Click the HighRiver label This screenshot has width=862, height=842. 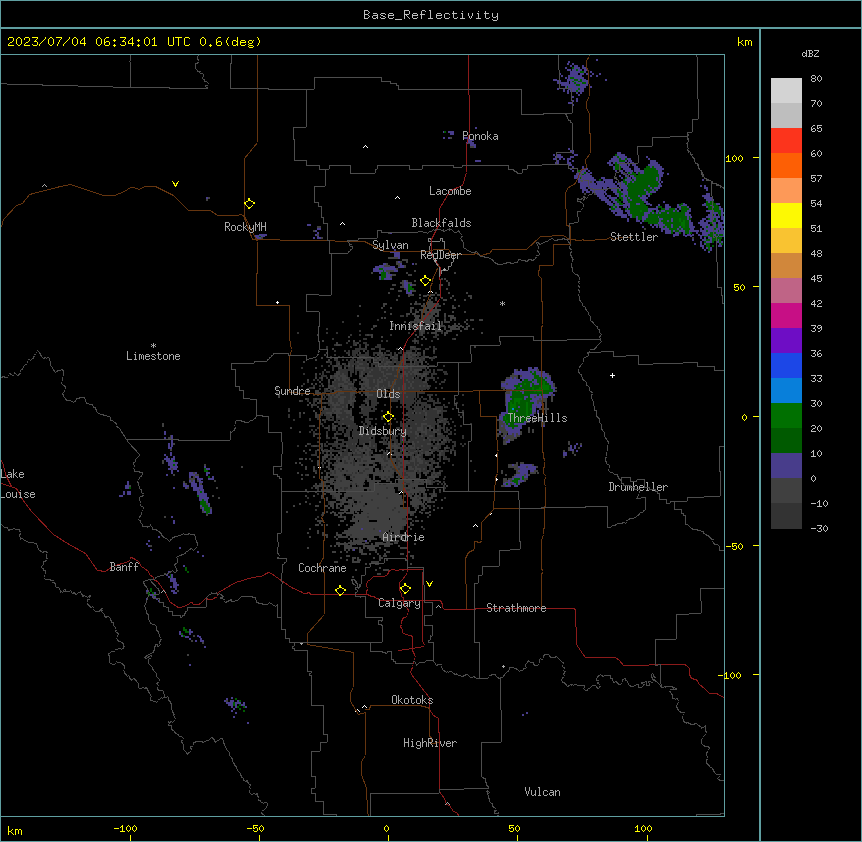(430, 743)
